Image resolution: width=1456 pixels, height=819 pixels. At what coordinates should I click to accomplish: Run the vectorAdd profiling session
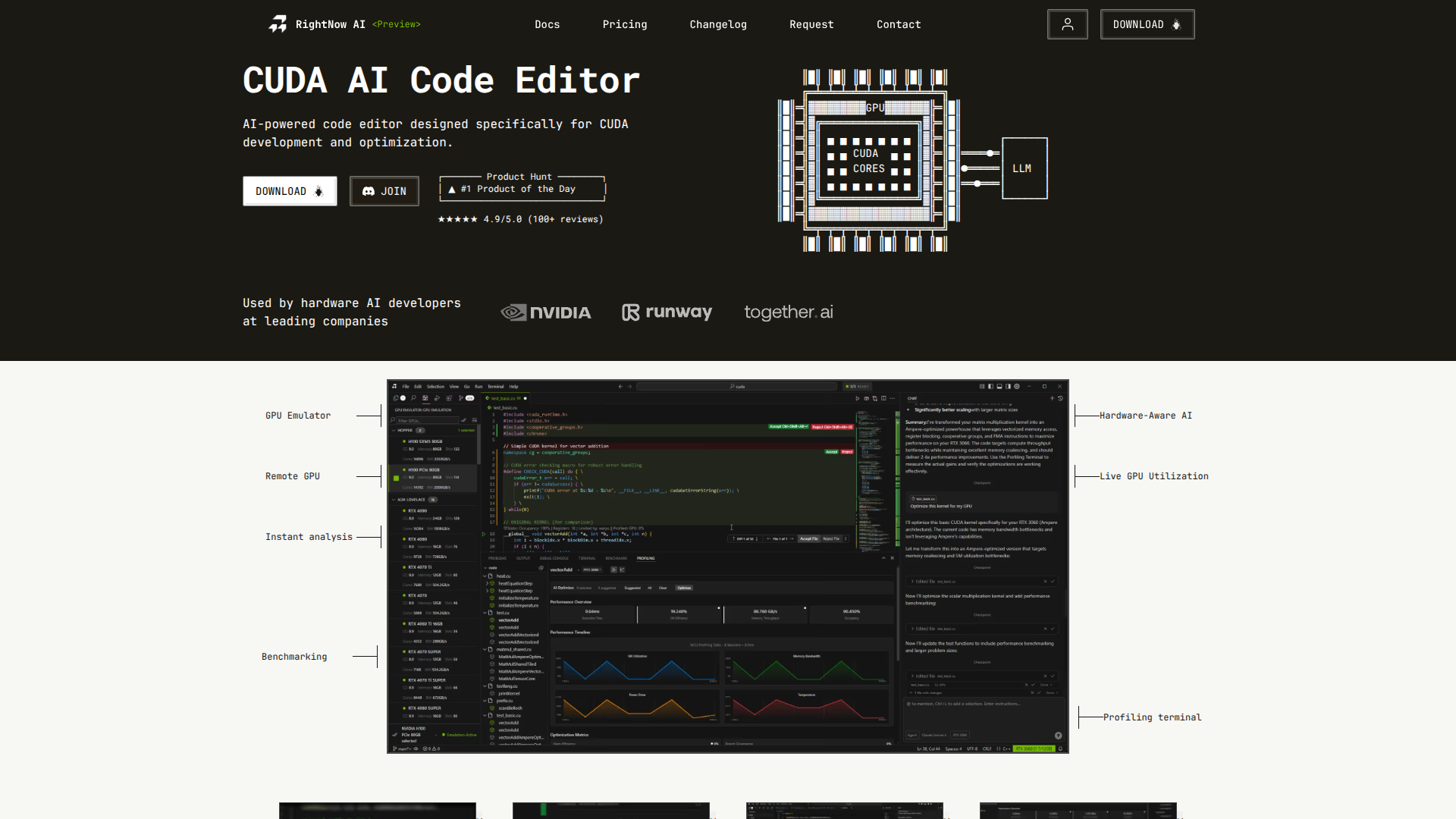point(613,570)
